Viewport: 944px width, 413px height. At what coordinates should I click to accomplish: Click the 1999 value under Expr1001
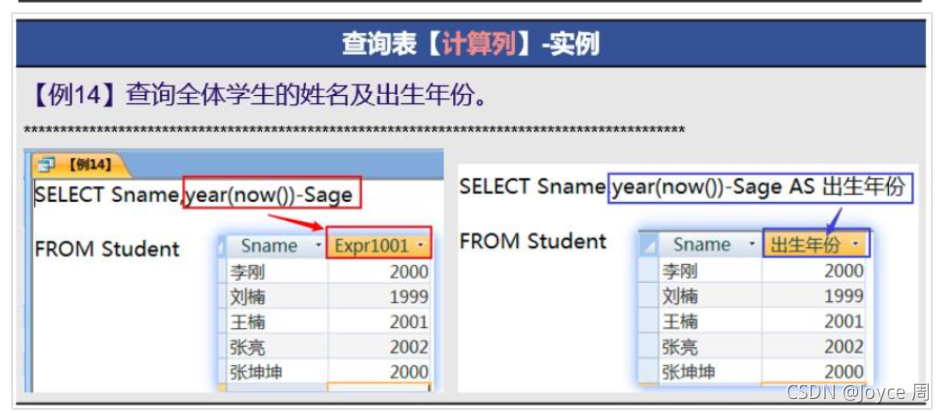point(379,297)
